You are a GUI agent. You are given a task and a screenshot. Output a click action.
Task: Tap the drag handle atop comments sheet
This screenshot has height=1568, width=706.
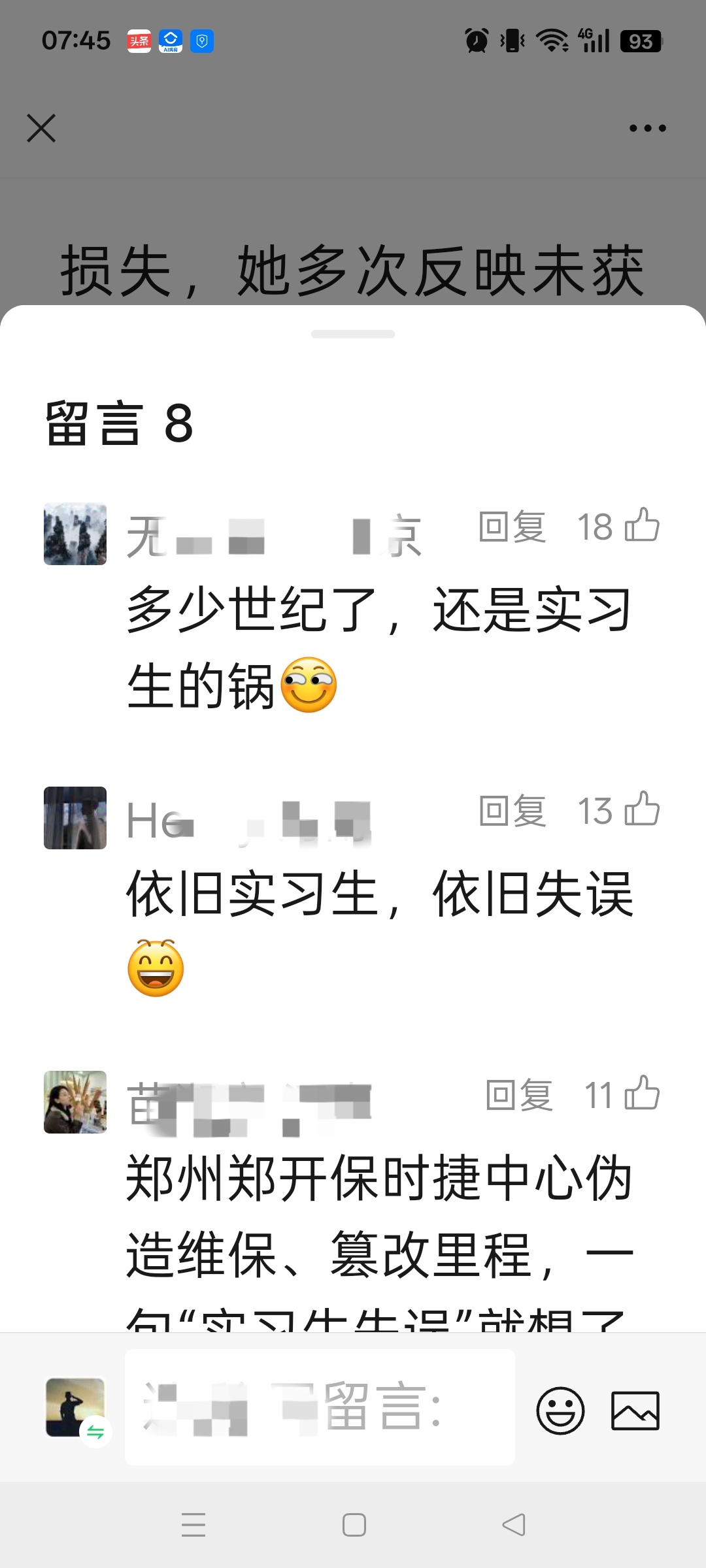point(353,334)
